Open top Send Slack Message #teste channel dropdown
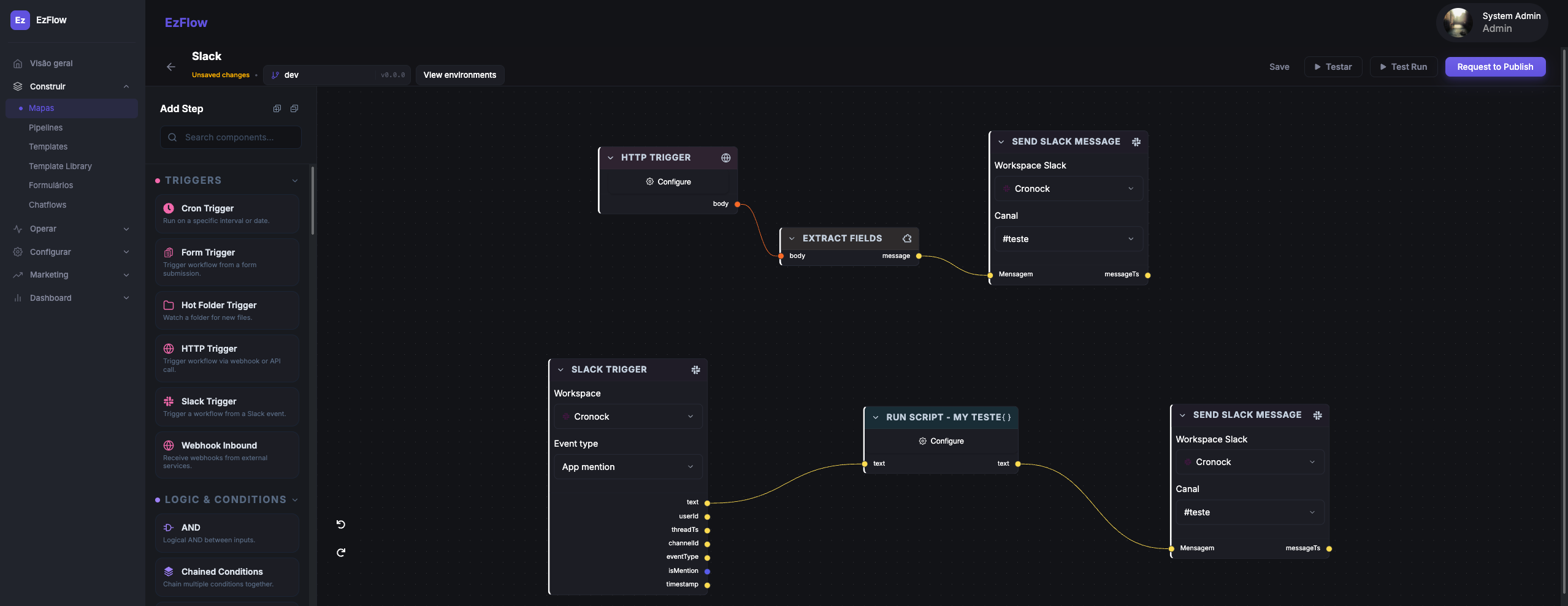The height and width of the screenshot is (606, 1568). click(1068, 239)
